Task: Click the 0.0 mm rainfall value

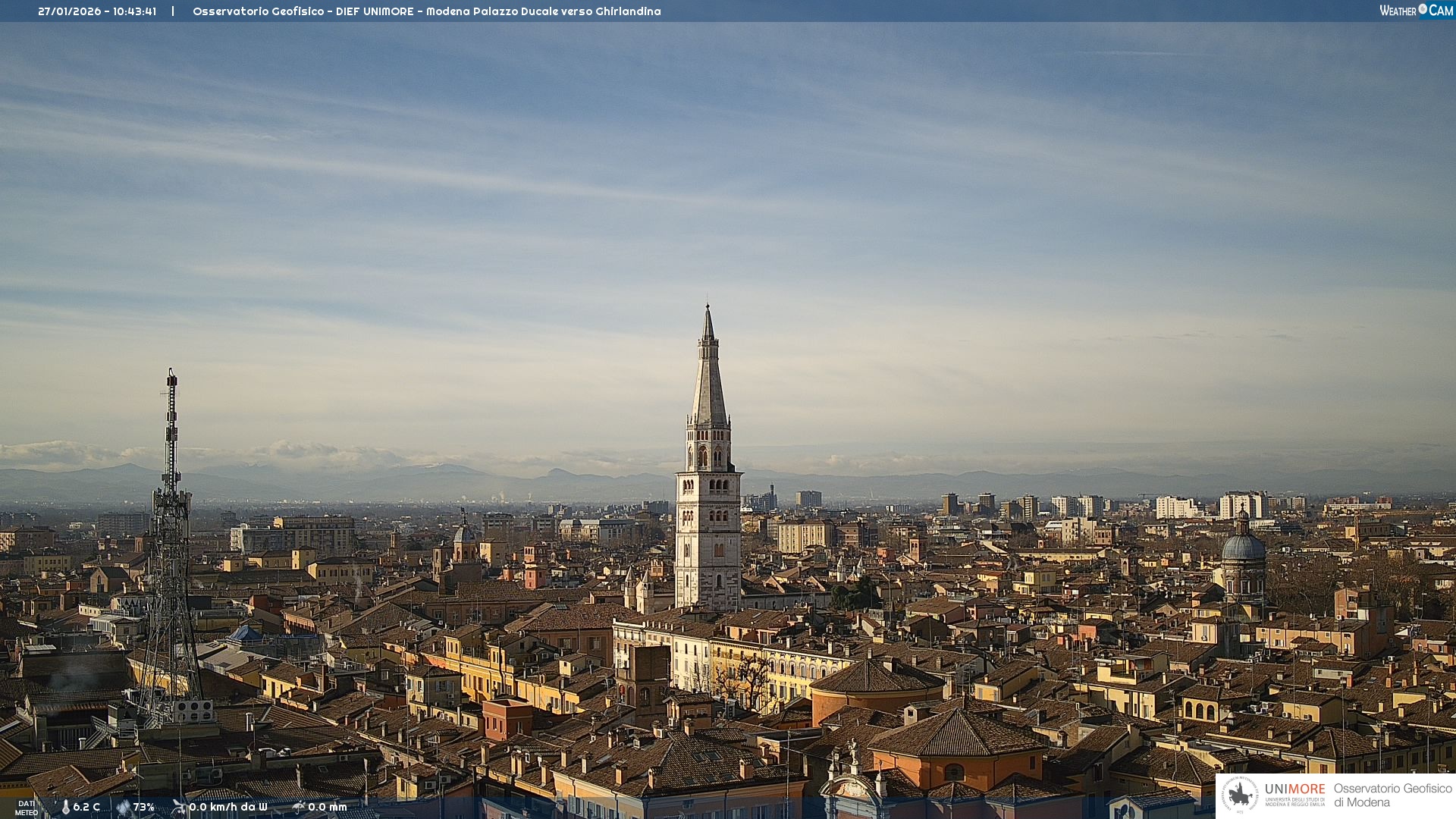Action: (x=327, y=807)
